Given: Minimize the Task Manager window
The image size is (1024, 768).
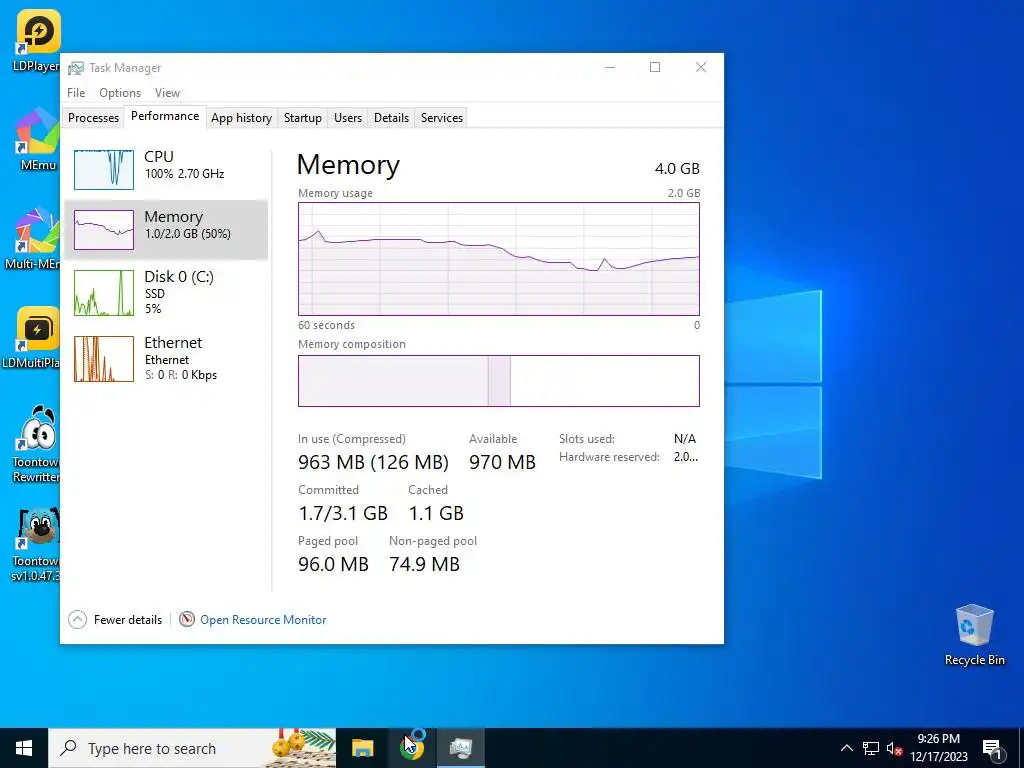Looking at the screenshot, I should pos(610,67).
